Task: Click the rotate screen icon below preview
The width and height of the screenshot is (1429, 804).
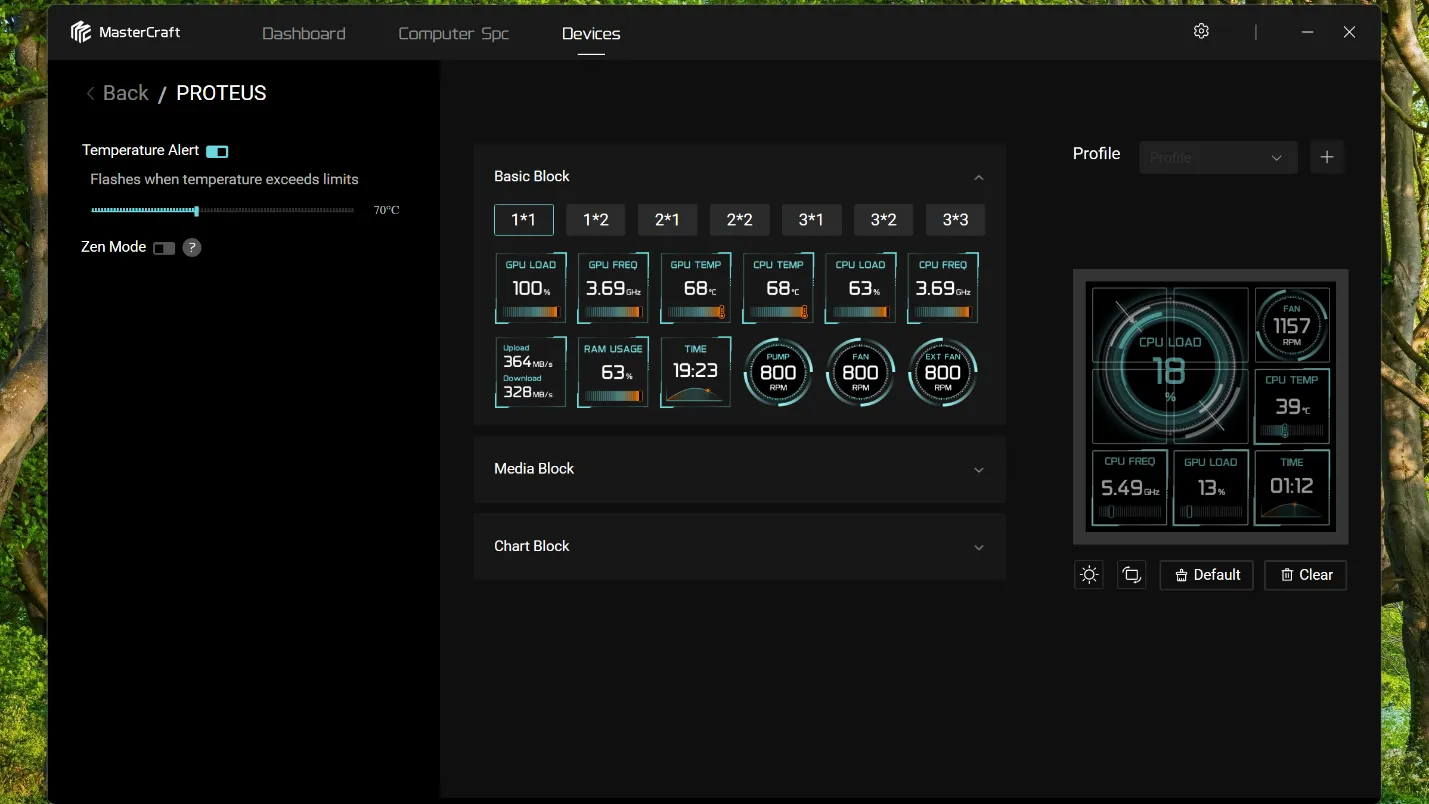Action: tap(1131, 575)
